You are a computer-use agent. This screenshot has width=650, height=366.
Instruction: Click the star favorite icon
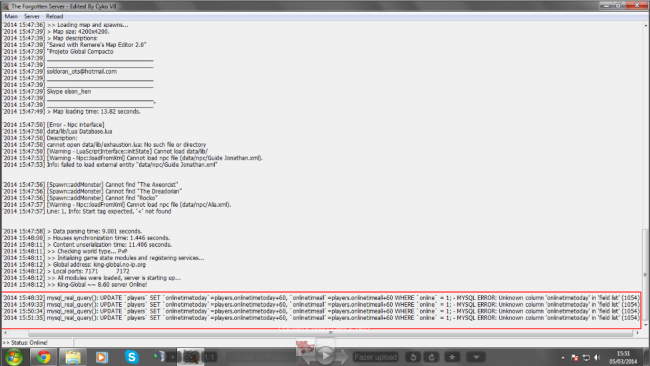coord(452,357)
